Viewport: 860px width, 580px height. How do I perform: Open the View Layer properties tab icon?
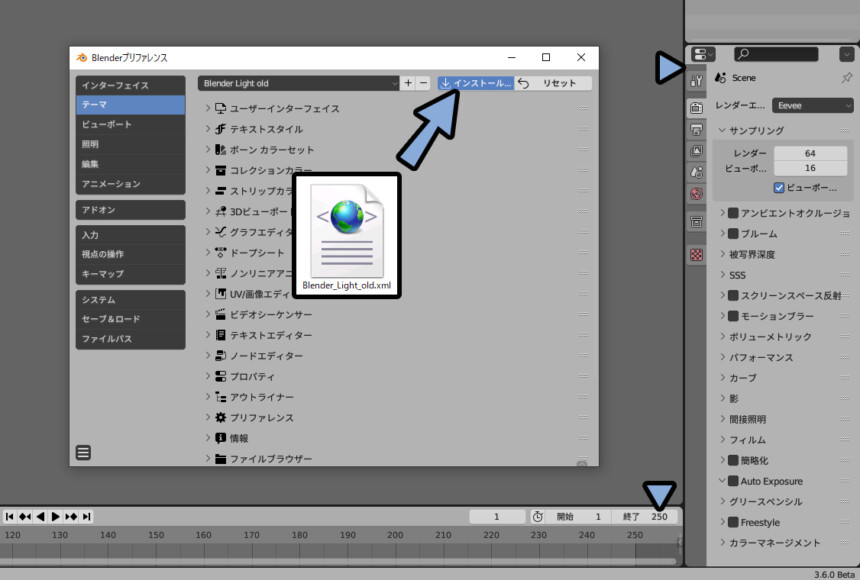[697, 151]
